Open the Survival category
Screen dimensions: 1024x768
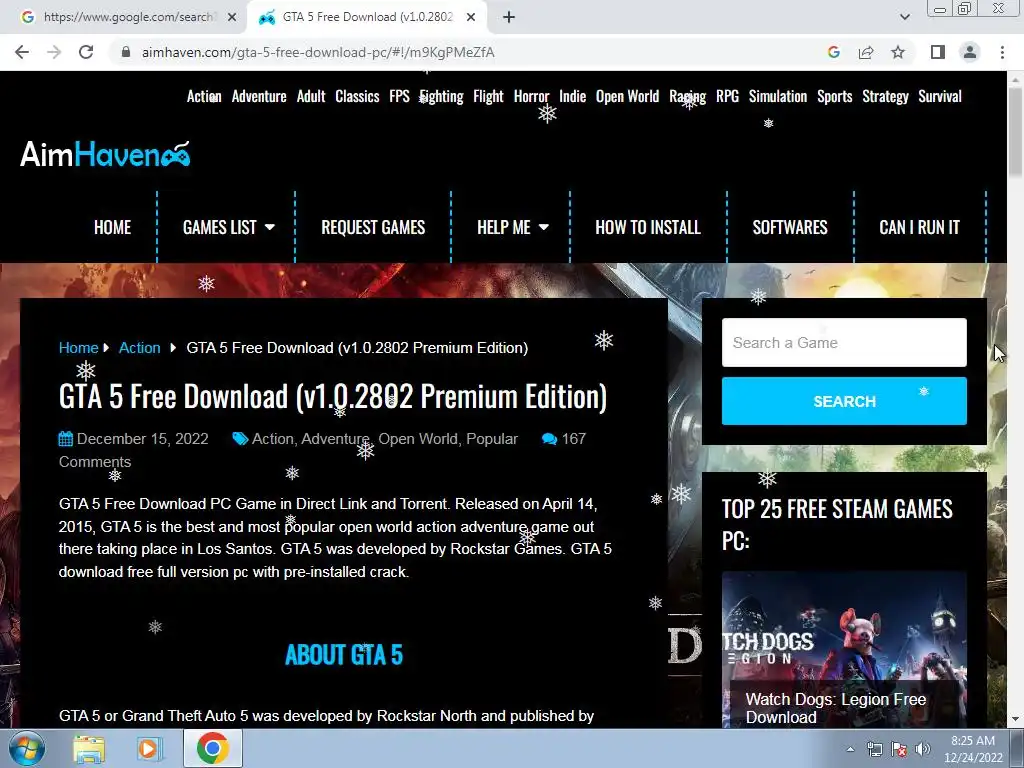[939, 97]
